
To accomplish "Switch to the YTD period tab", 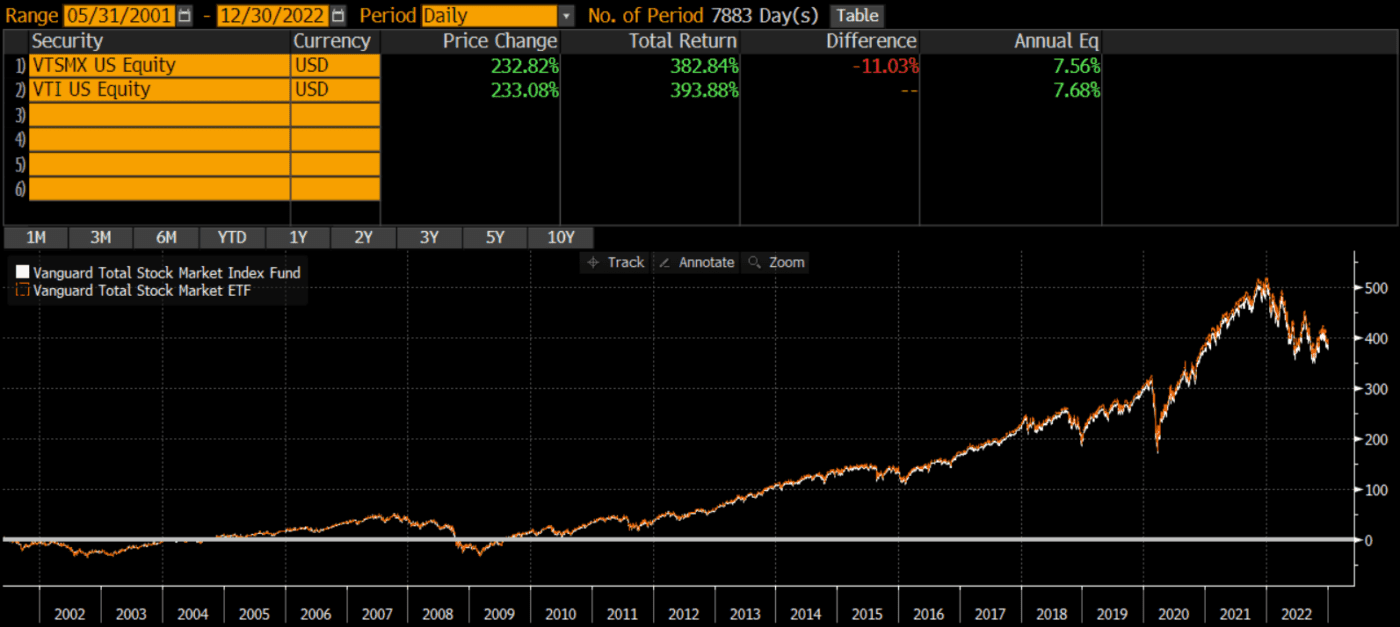I will pos(231,237).
